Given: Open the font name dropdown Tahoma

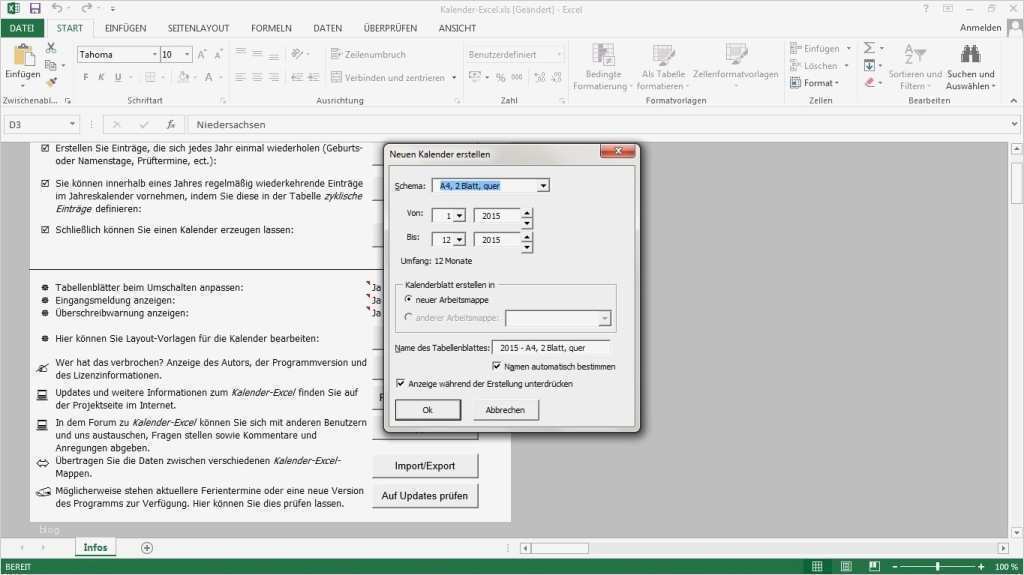Looking at the screenshot, I should [x=155, y=54].
